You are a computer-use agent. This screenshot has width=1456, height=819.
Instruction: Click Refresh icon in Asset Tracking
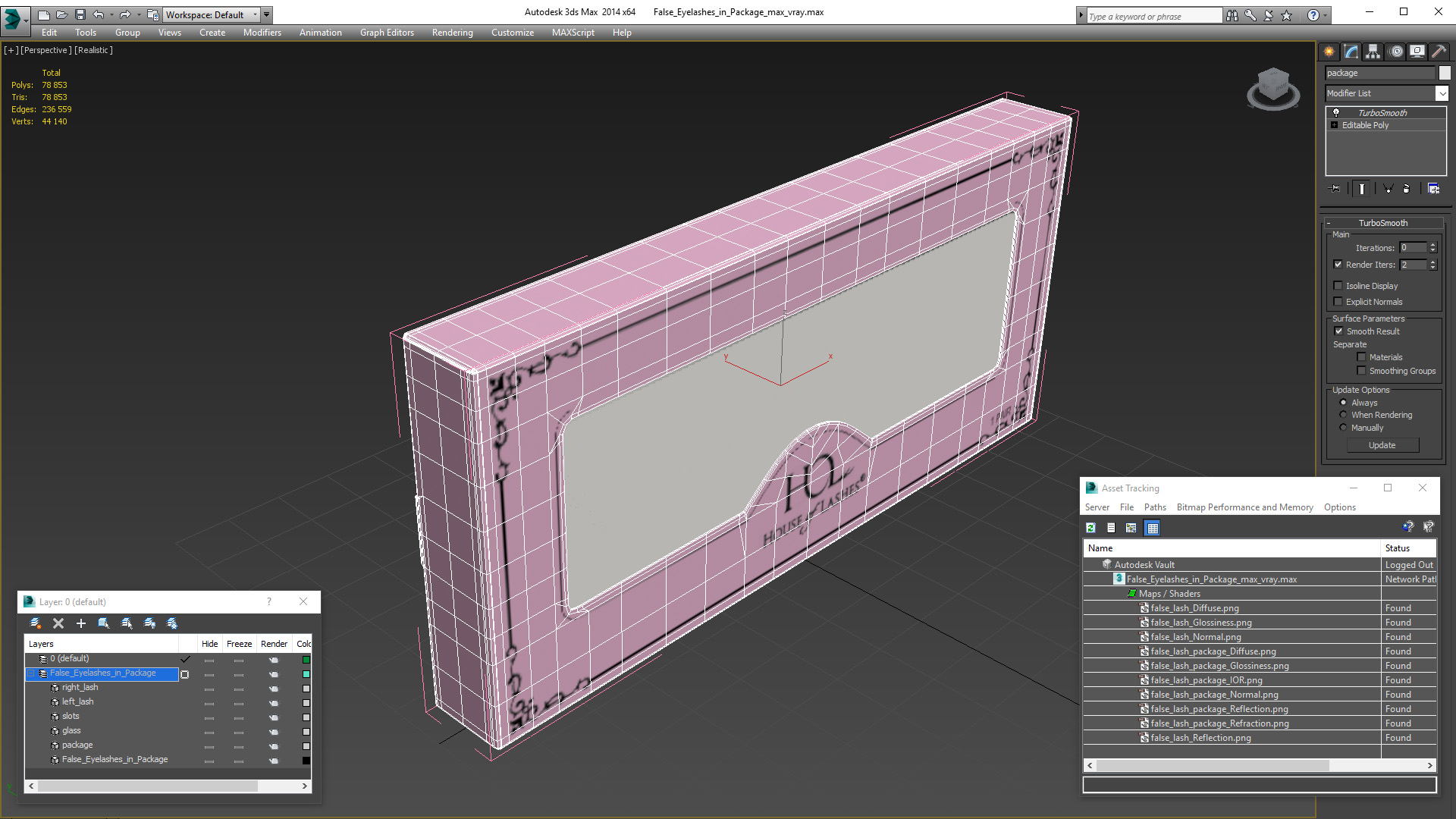click(1090, 528)
